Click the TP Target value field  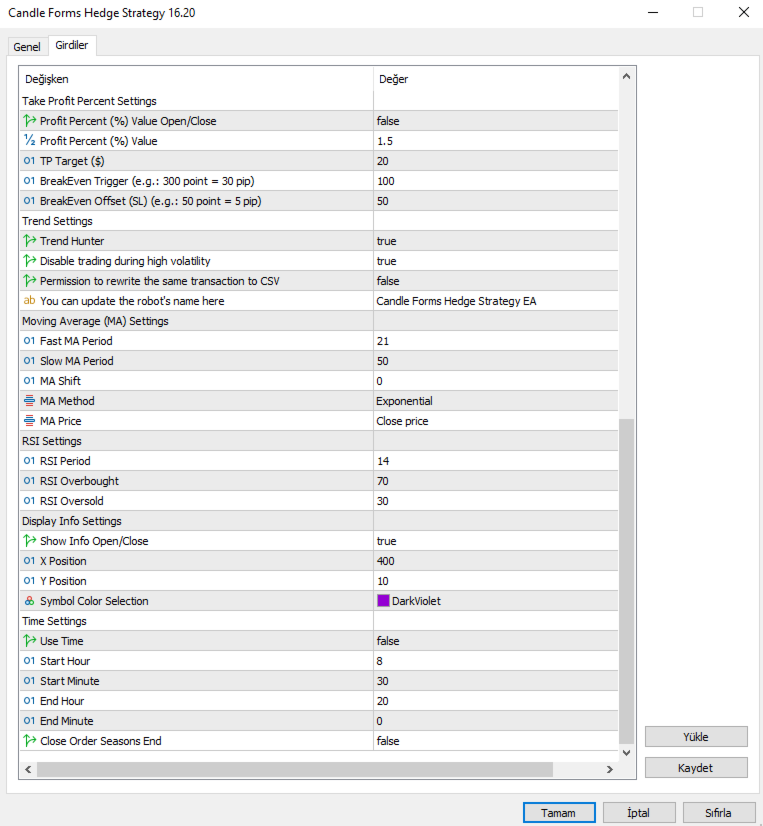[x=495, y=161]
